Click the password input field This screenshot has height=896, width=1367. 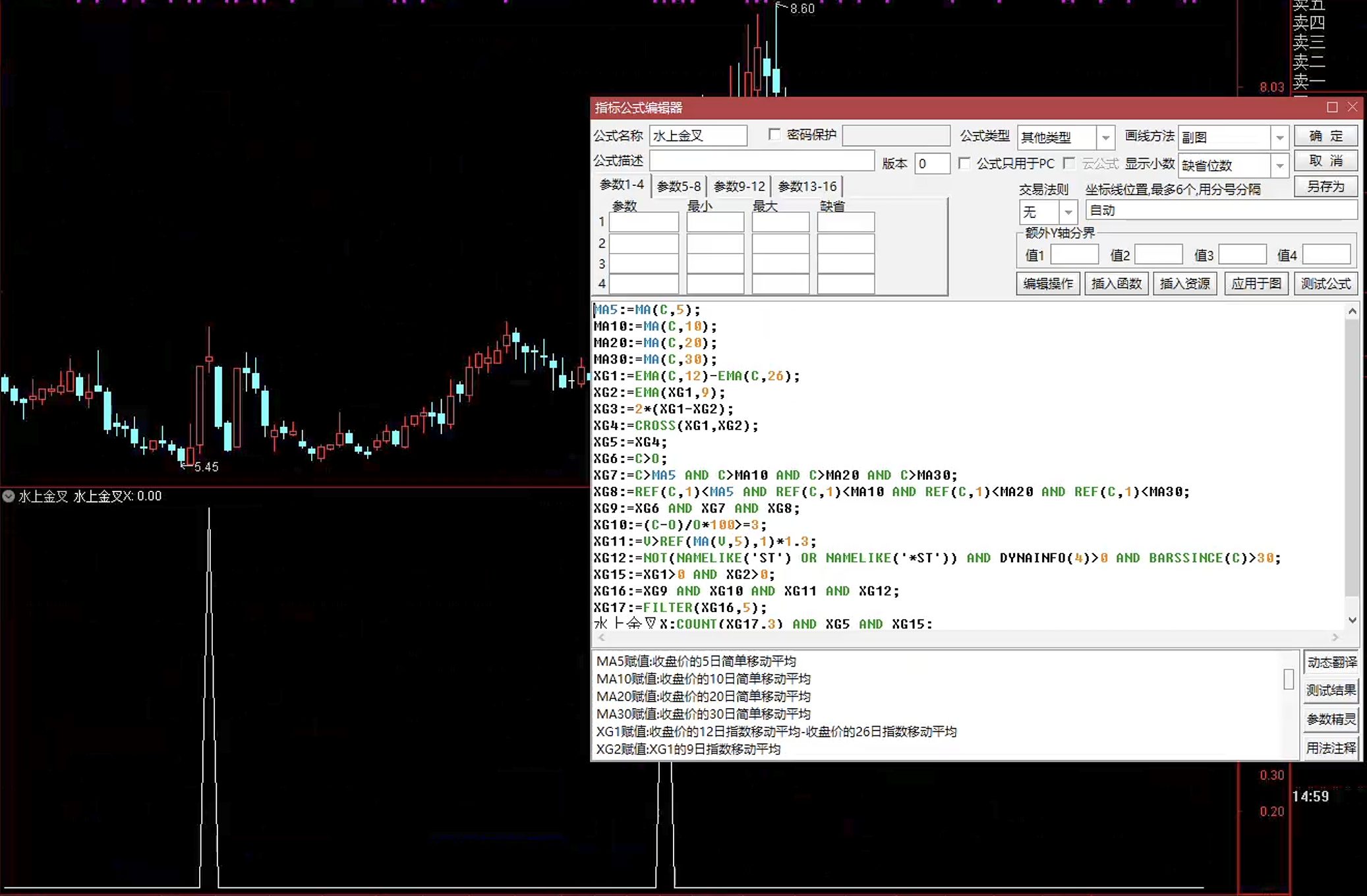point(896,136)
